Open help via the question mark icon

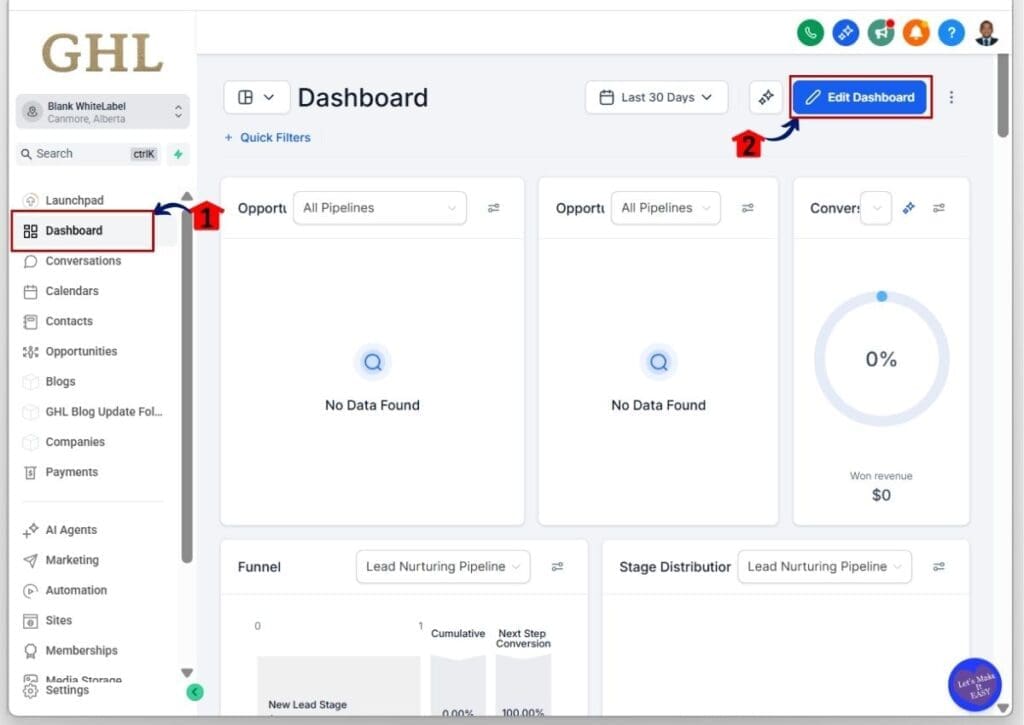951,32
